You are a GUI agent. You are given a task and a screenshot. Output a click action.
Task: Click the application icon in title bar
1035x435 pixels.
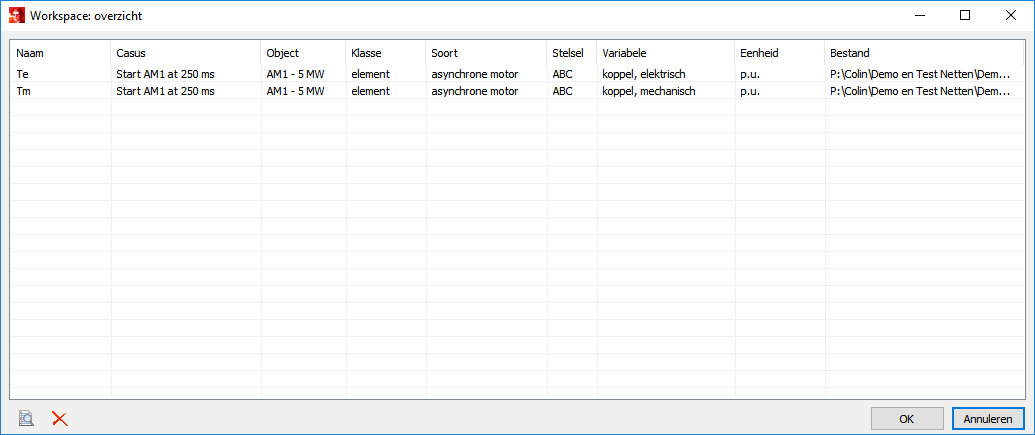pos(16,16)
